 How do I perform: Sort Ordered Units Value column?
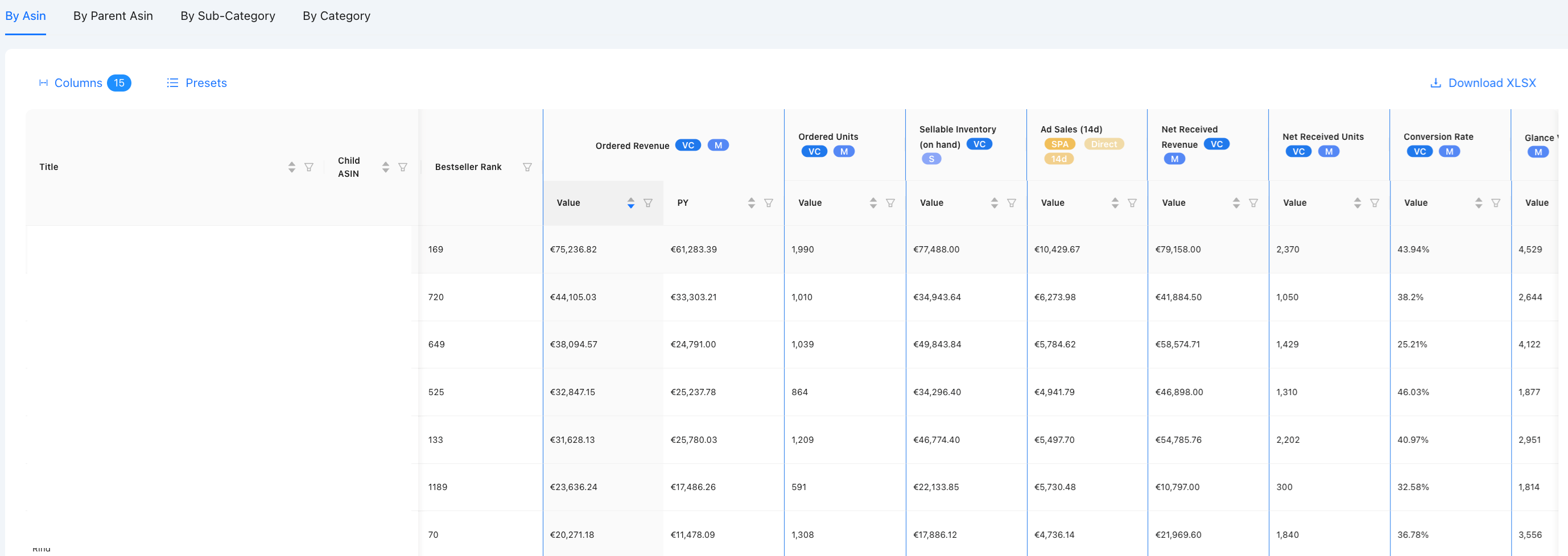tap(873, 202)
